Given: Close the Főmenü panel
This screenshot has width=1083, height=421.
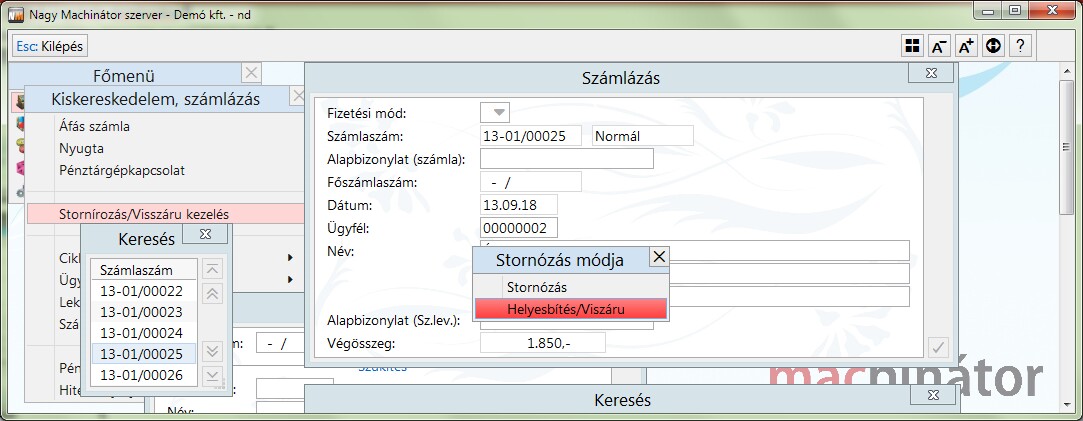Looking at the screenshot, I should click(x=251, y=72).
